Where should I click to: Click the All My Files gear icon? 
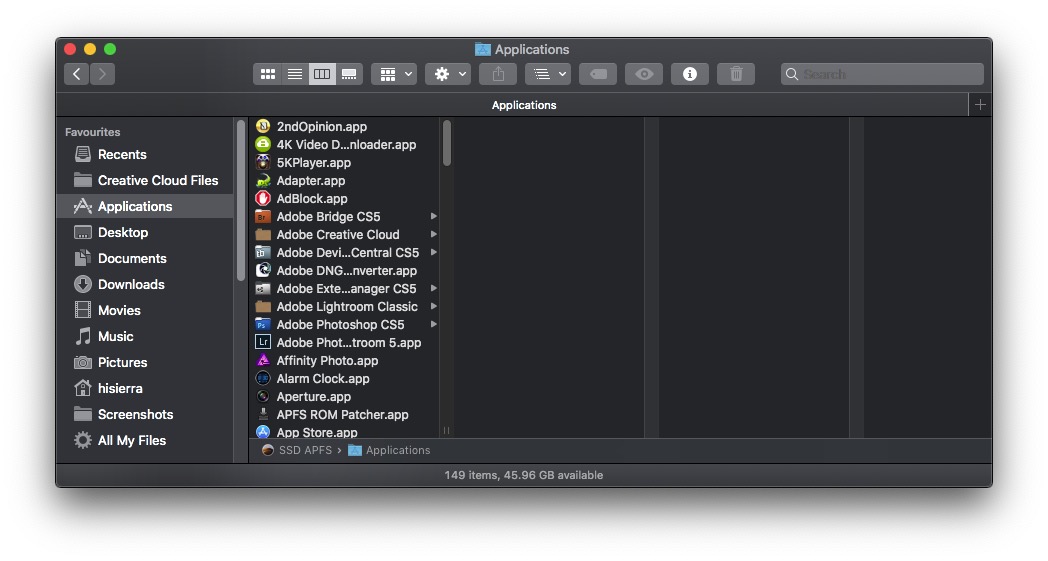coord(83,440)
